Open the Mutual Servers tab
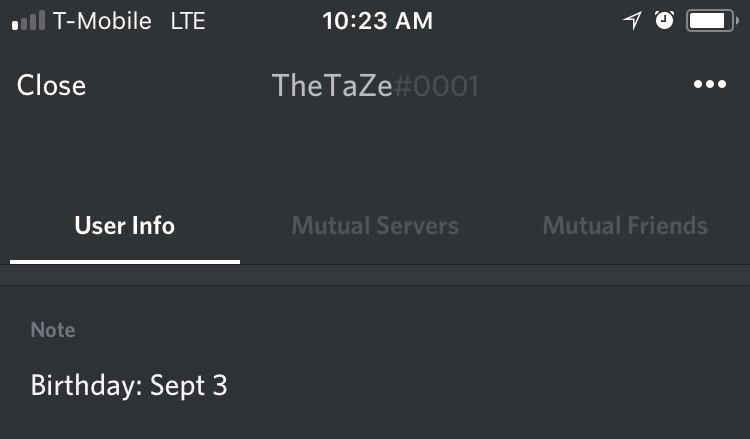The image size is (750, 439). coord(375,226)
